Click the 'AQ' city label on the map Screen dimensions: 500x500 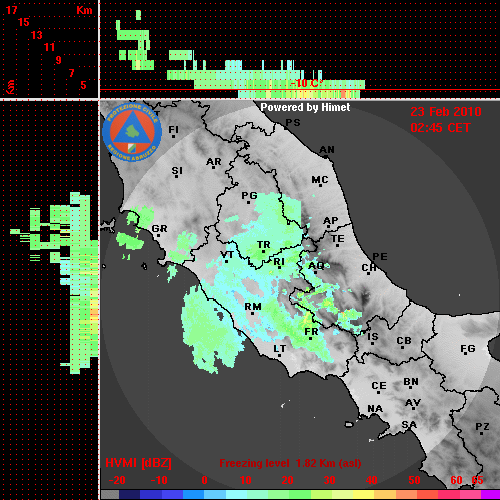point(316,266)
